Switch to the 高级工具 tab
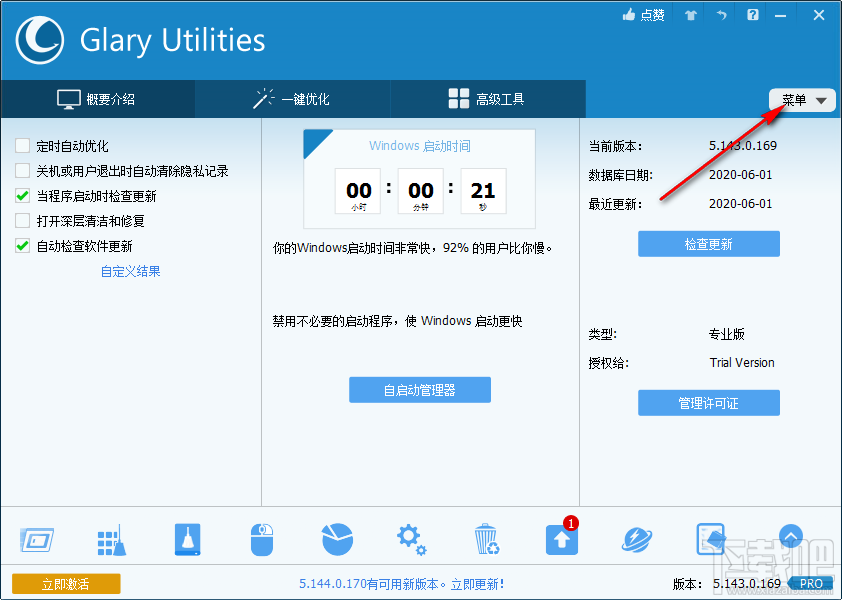842x600 pixels. pyautogui.click(x=486, y=99)
